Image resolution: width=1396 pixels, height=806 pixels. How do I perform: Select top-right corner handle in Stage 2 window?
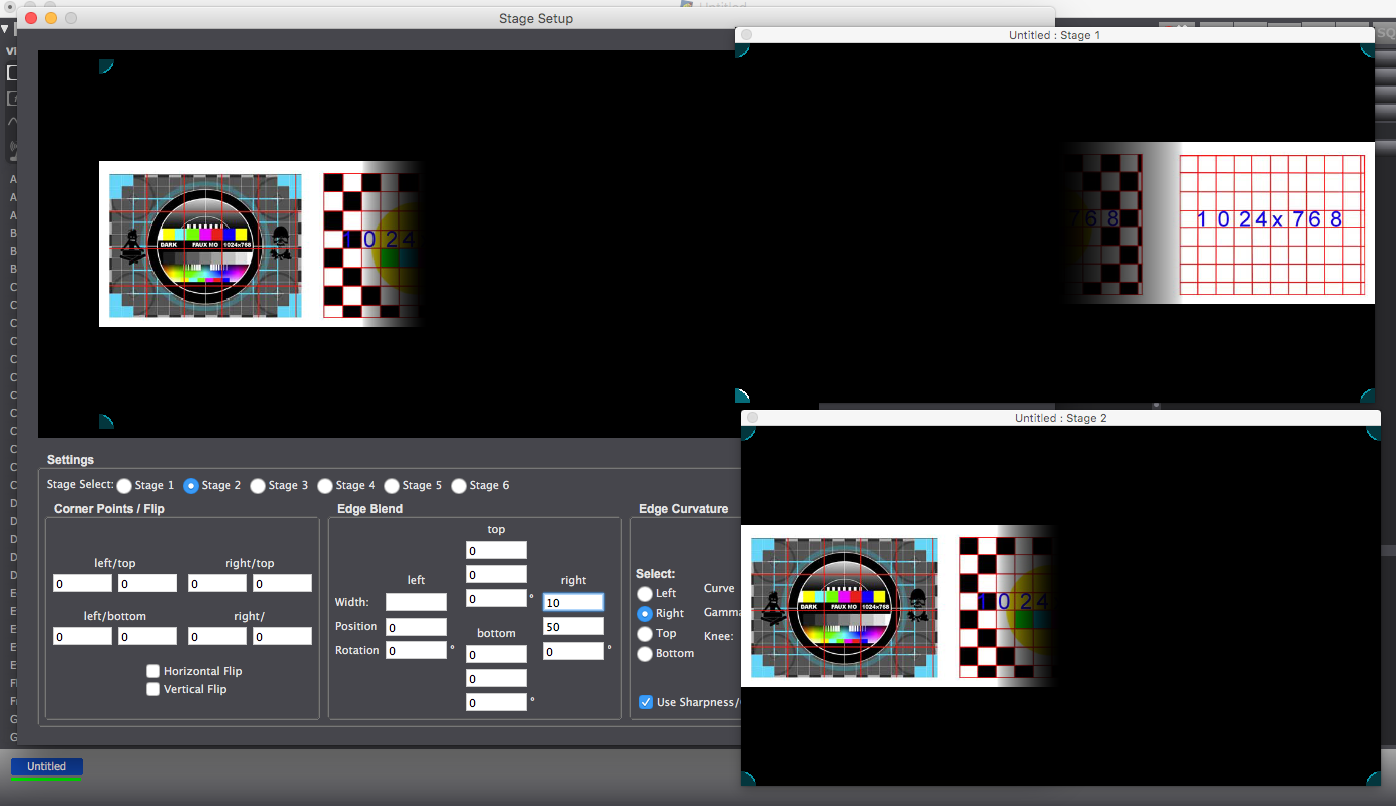(x=1373, y=433)
